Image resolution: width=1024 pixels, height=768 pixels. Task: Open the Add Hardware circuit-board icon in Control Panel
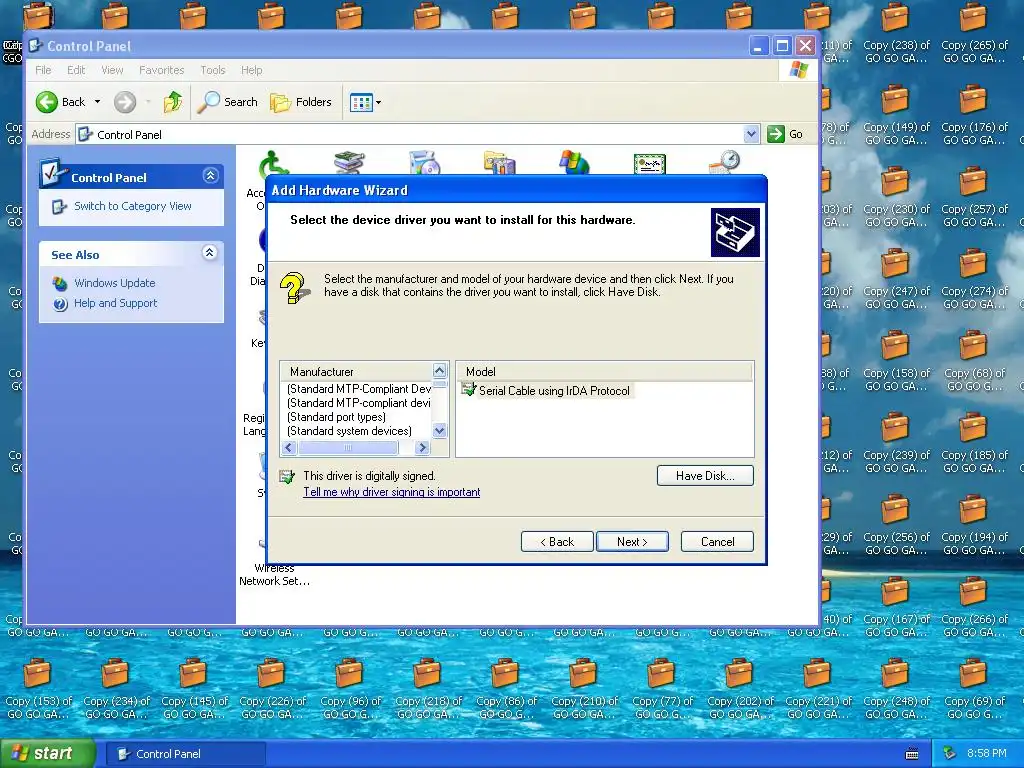click(x=349, y=162)
